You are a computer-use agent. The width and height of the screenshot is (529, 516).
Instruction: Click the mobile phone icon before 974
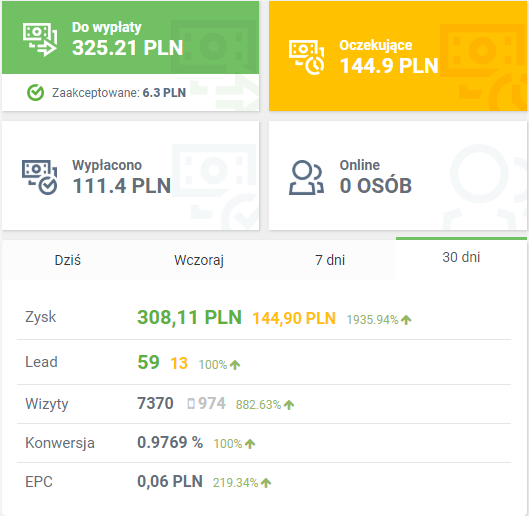(x=191, y=404)
